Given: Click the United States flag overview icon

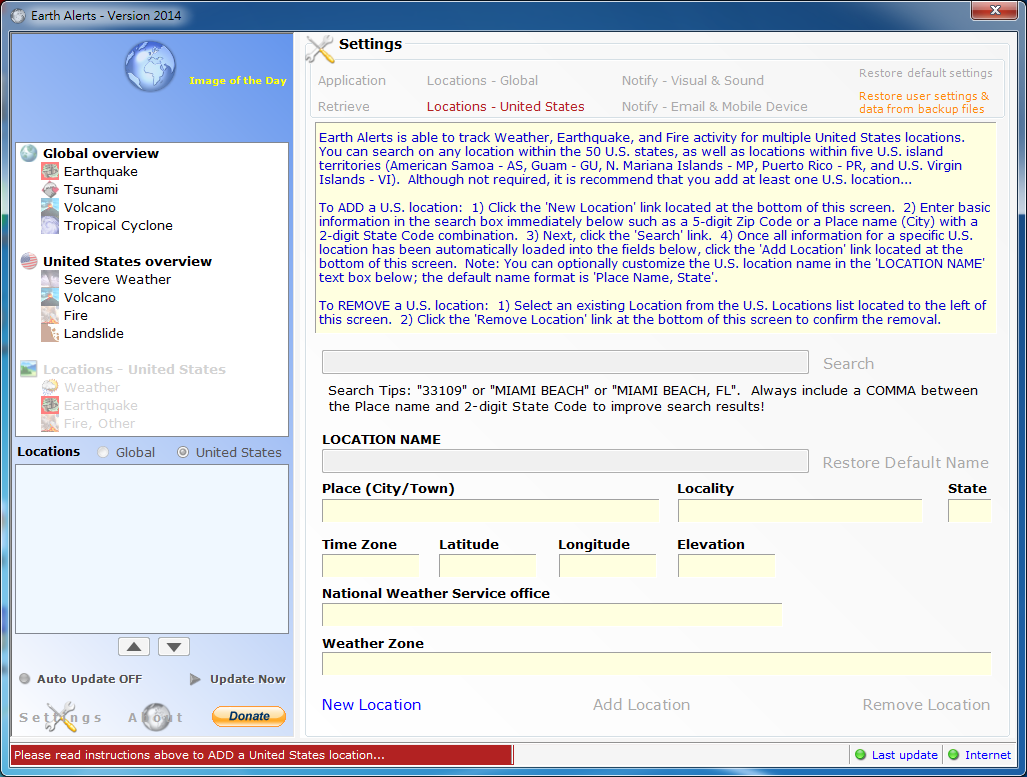Looking at the screenshot, I should [29, 261].
